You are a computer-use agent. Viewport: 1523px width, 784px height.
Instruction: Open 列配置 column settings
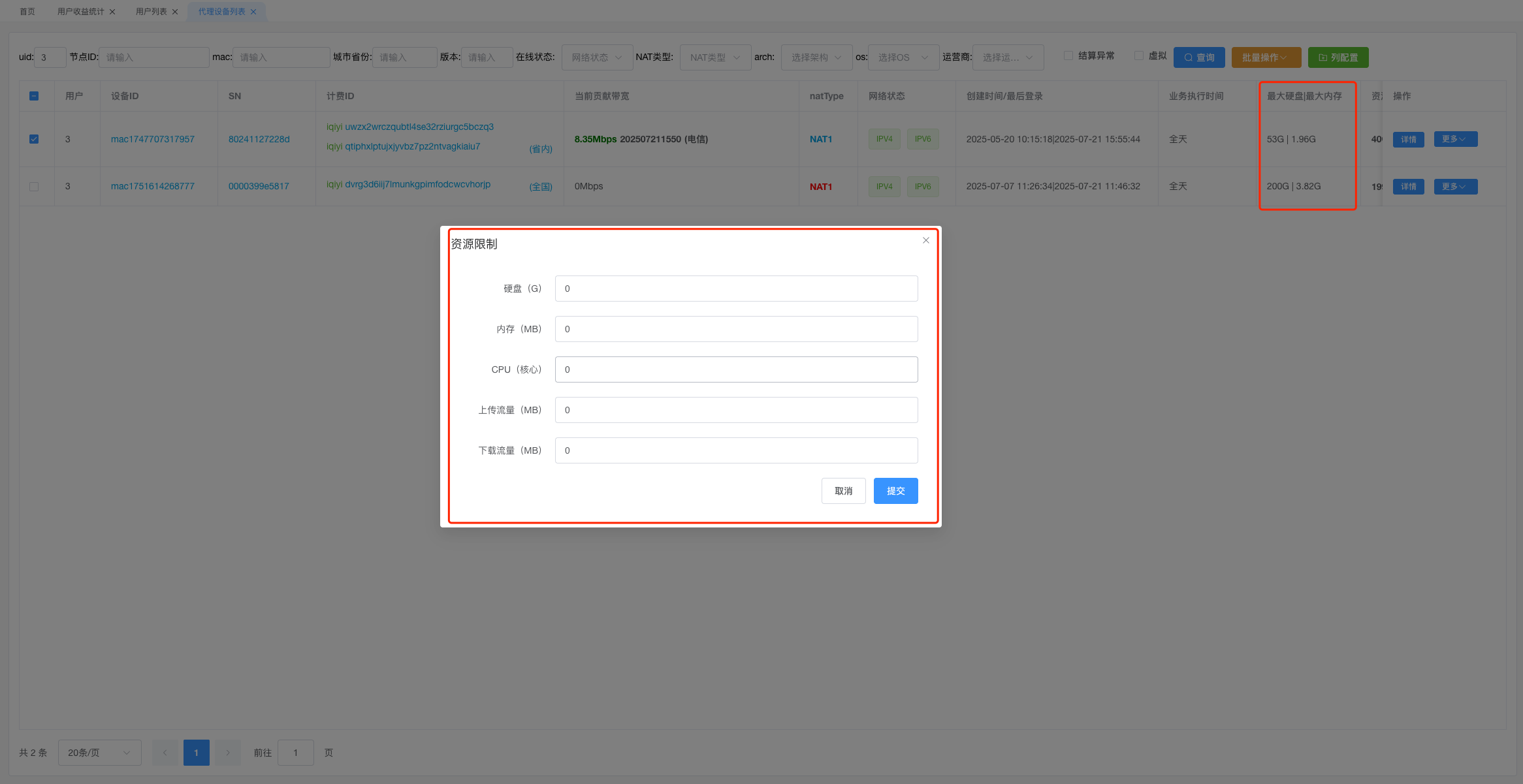click(x=1338, y=57)
